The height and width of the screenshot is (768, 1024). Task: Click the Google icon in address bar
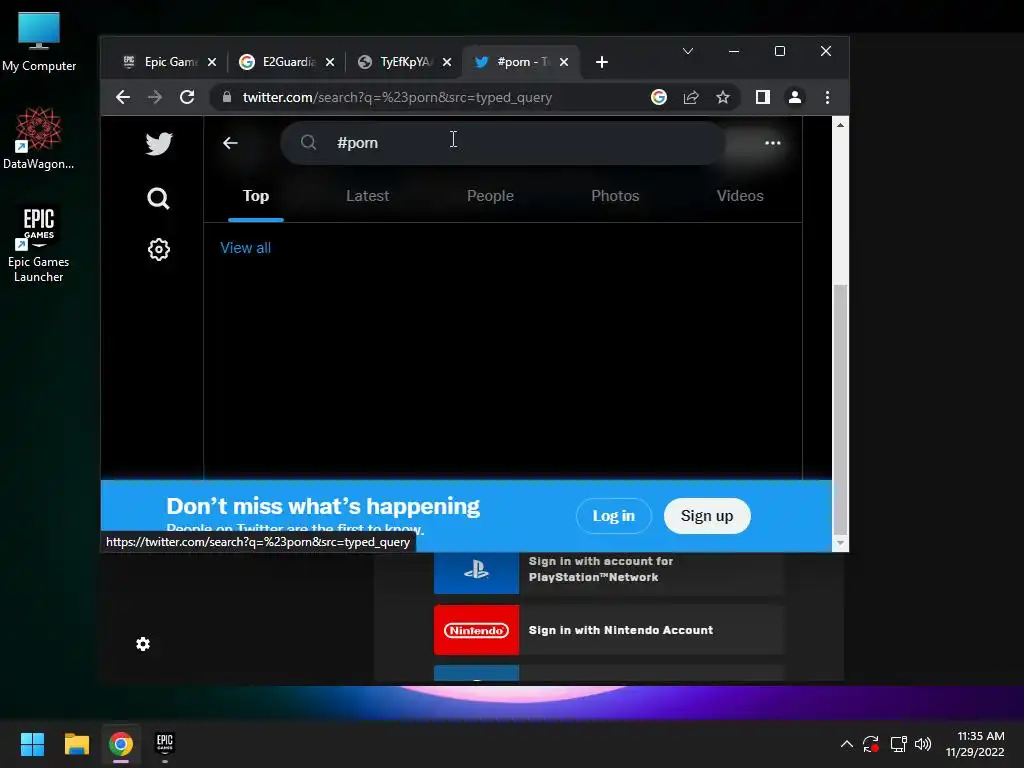659,97
